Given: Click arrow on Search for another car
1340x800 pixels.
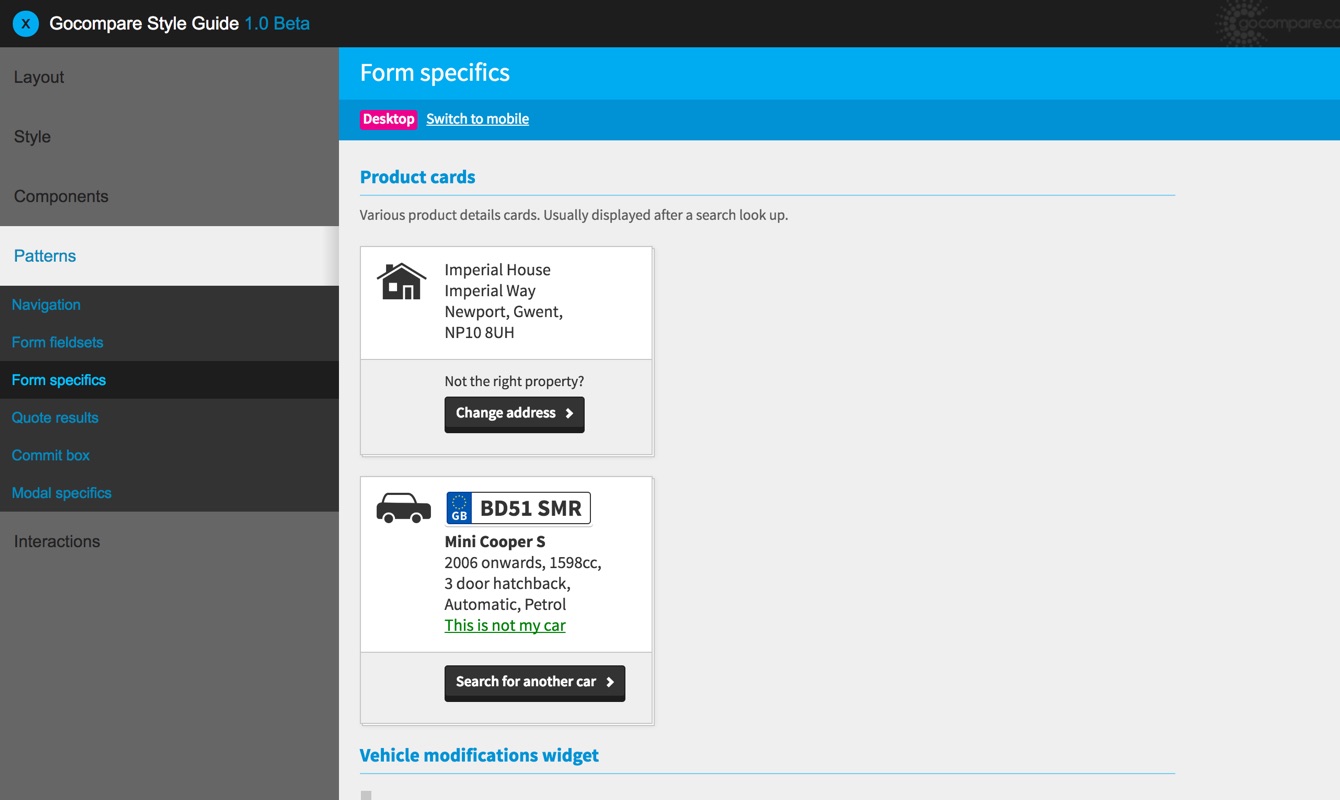Looking at the screenshot, I should pyautogui.click(x=610, y=682).
